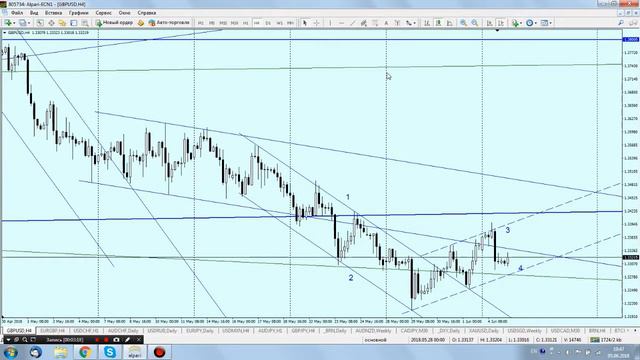
Task: Open Skype from the taskbar
Action: (x=110, y=352)
